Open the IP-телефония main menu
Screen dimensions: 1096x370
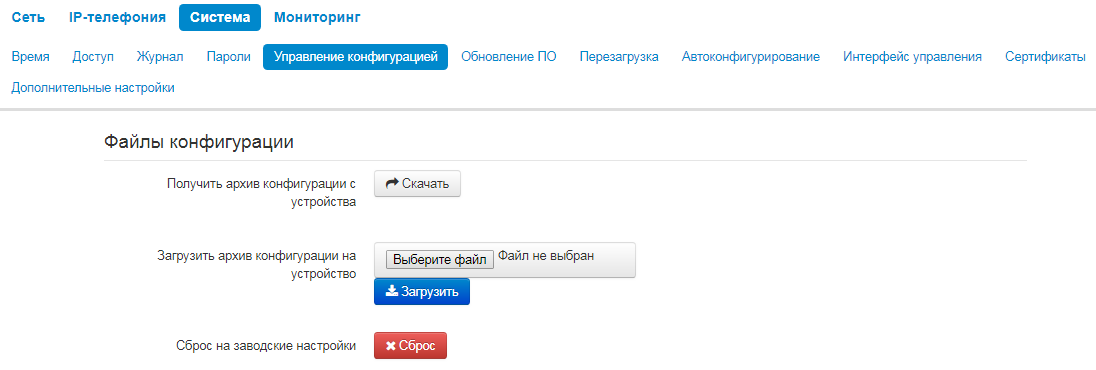(117, 17)
